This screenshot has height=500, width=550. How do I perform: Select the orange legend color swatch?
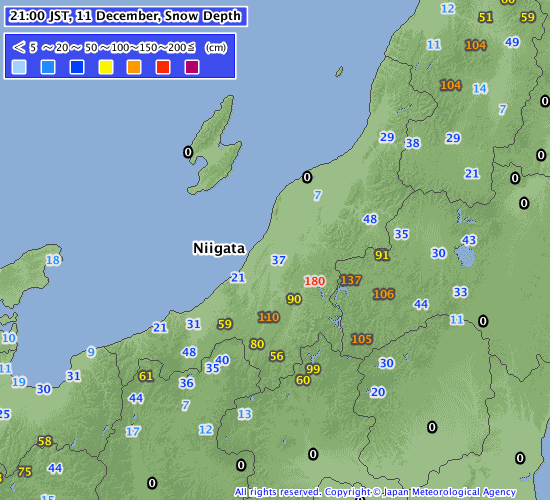coord(134,67)
